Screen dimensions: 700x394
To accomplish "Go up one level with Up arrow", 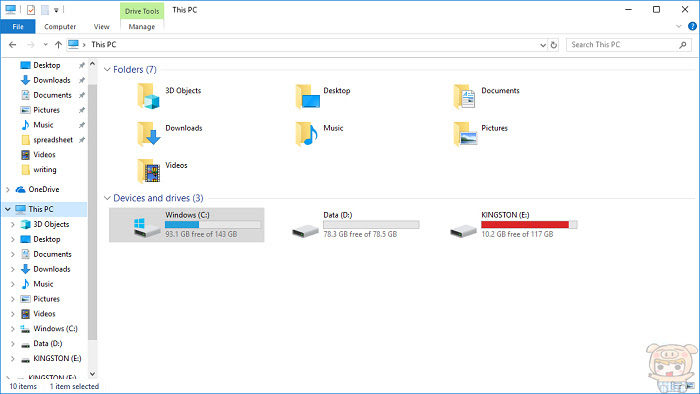I will 58,45.
